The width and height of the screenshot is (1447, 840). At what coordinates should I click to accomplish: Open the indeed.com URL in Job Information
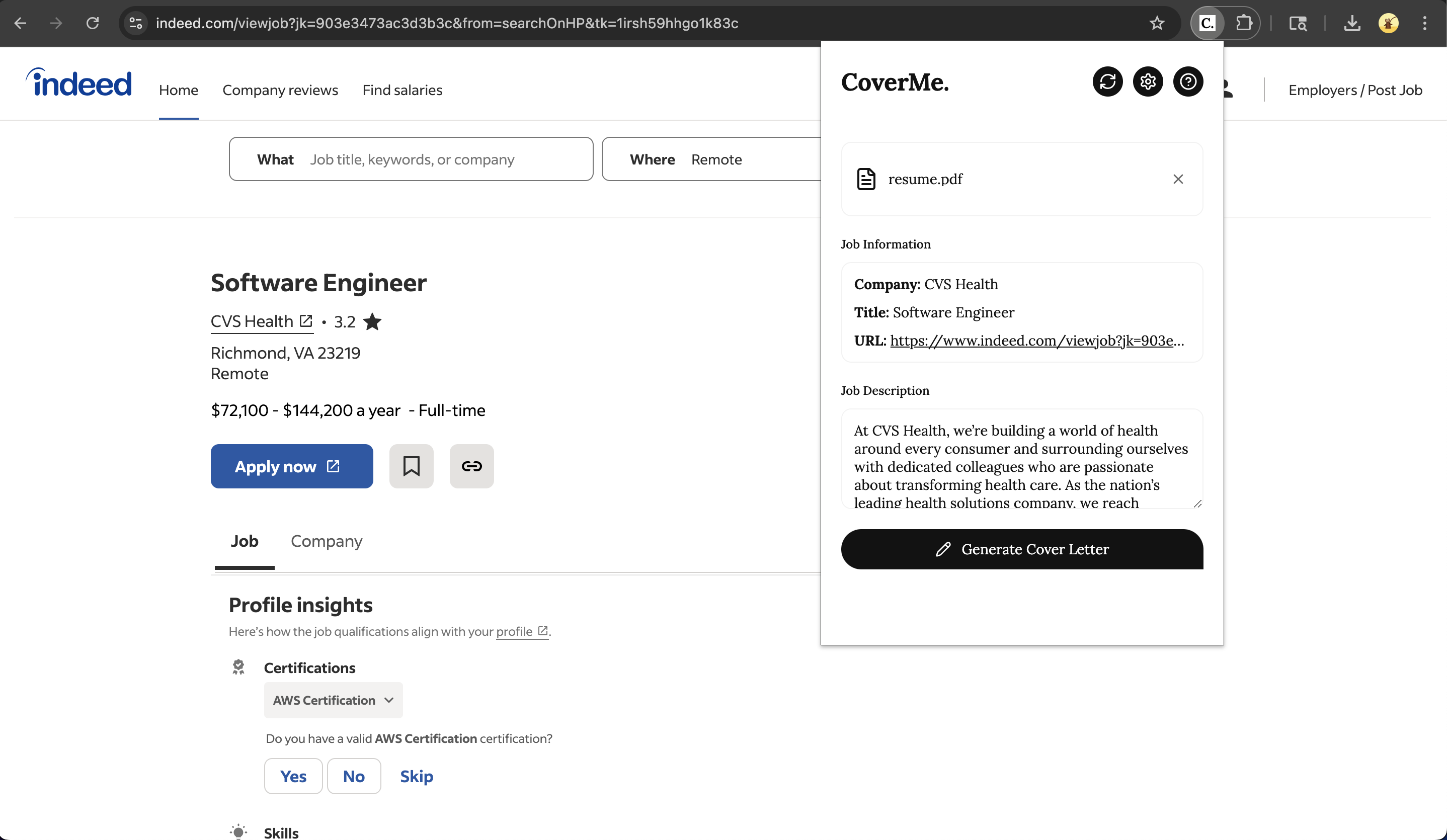tap(1036, 341)
